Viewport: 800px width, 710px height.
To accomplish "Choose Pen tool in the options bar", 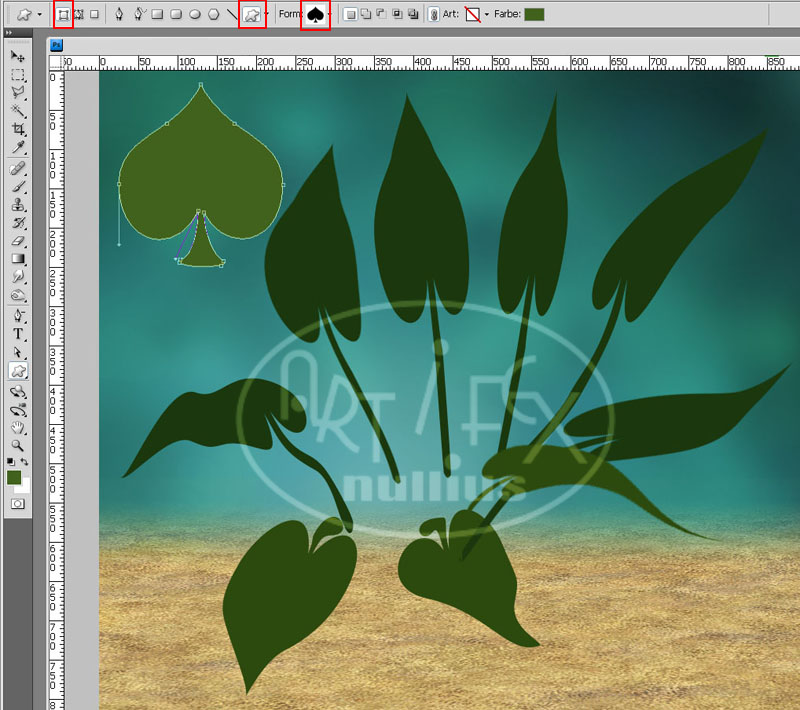I will pyautogui.click(x=119, y=14).
